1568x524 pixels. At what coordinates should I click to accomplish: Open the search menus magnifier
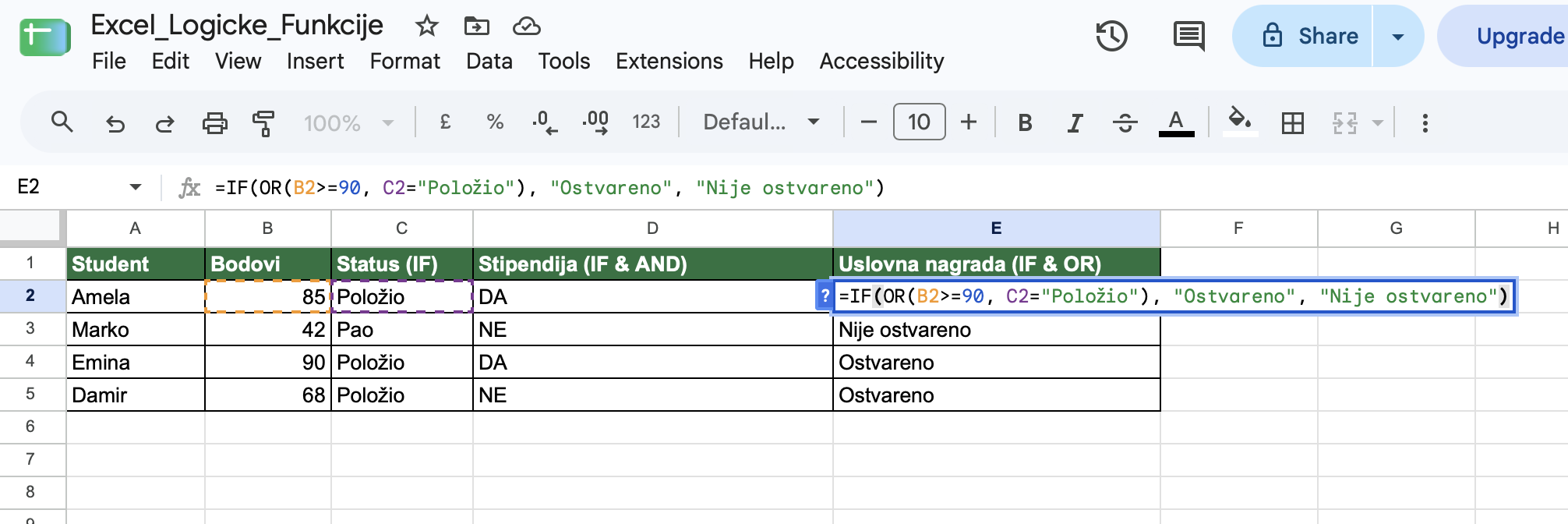62,122
